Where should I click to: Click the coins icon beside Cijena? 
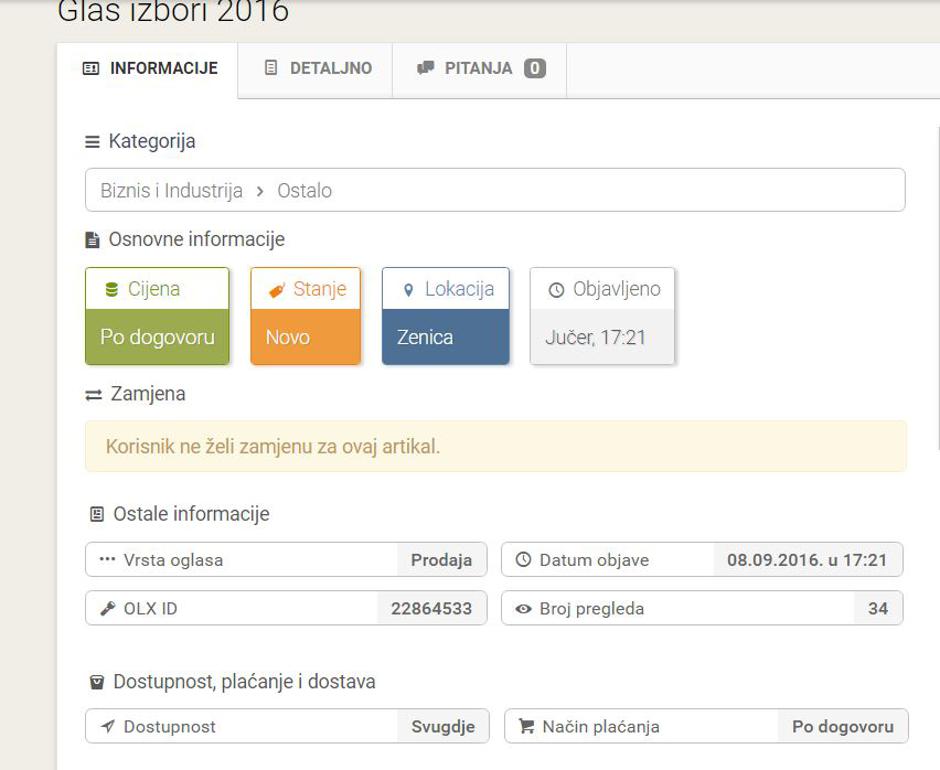pyautogui.click(x=112, y=290)
